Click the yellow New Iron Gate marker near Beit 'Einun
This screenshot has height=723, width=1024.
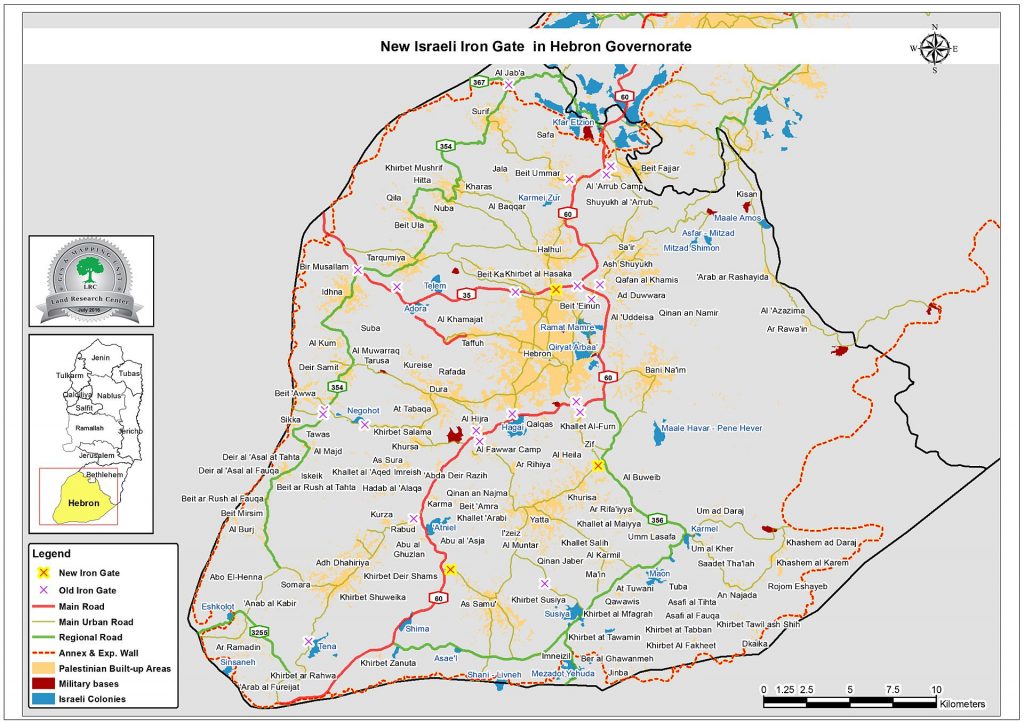556,290
